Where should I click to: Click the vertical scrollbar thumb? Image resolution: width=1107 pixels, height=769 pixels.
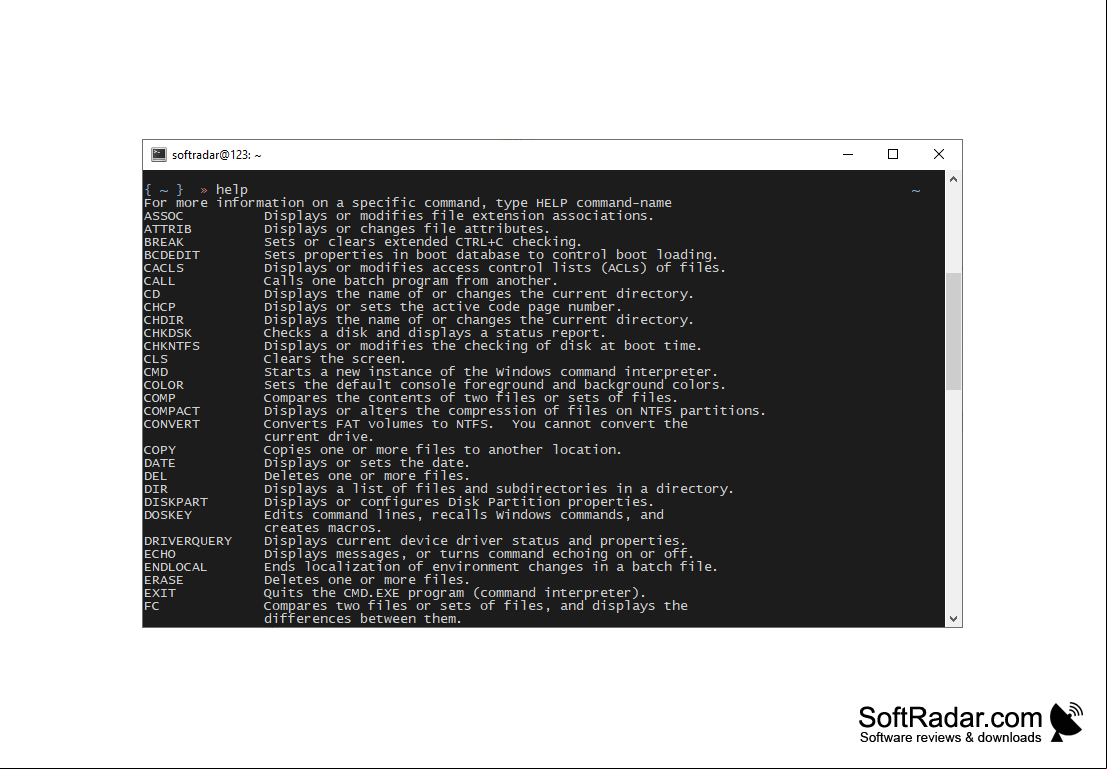[953, 331]
